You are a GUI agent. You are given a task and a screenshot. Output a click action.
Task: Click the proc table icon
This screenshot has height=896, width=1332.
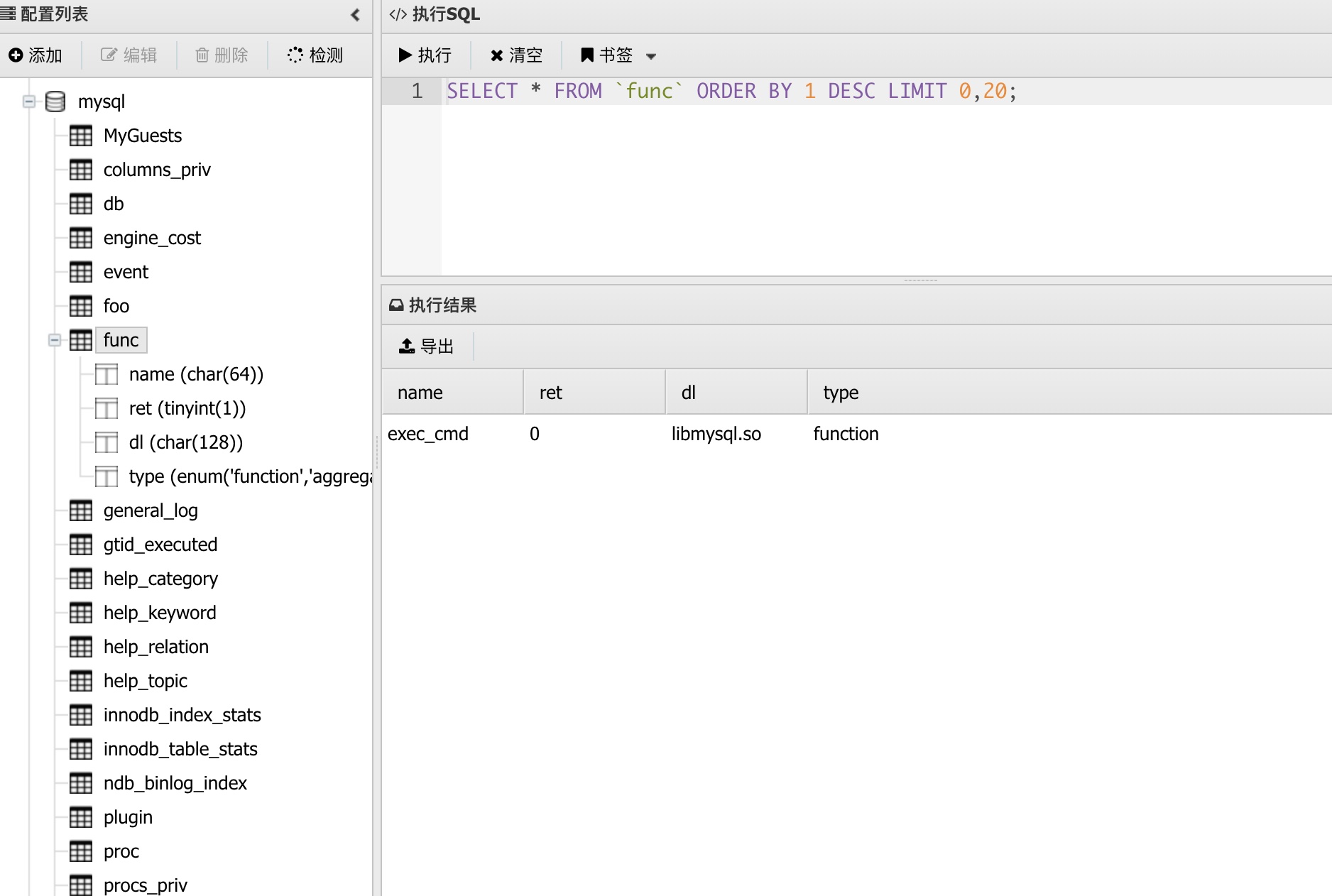click(81, 851)
